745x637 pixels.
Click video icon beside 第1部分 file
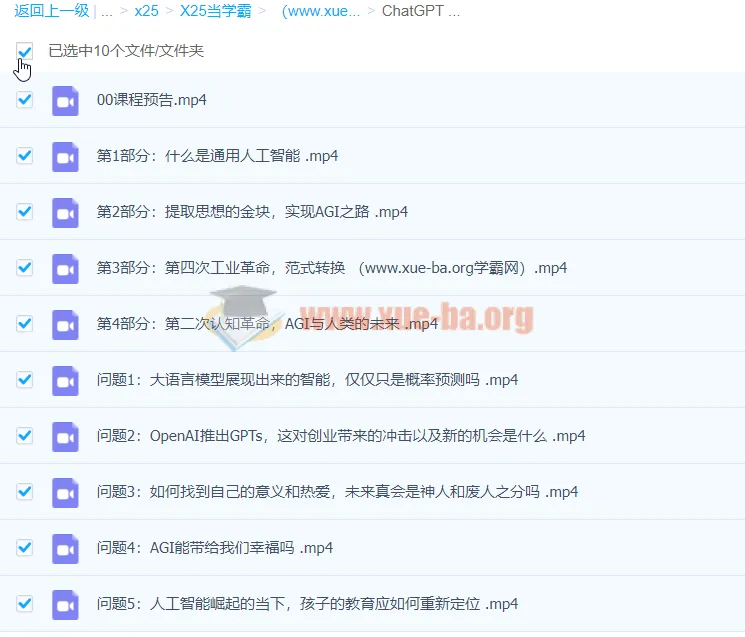point(65,156)
